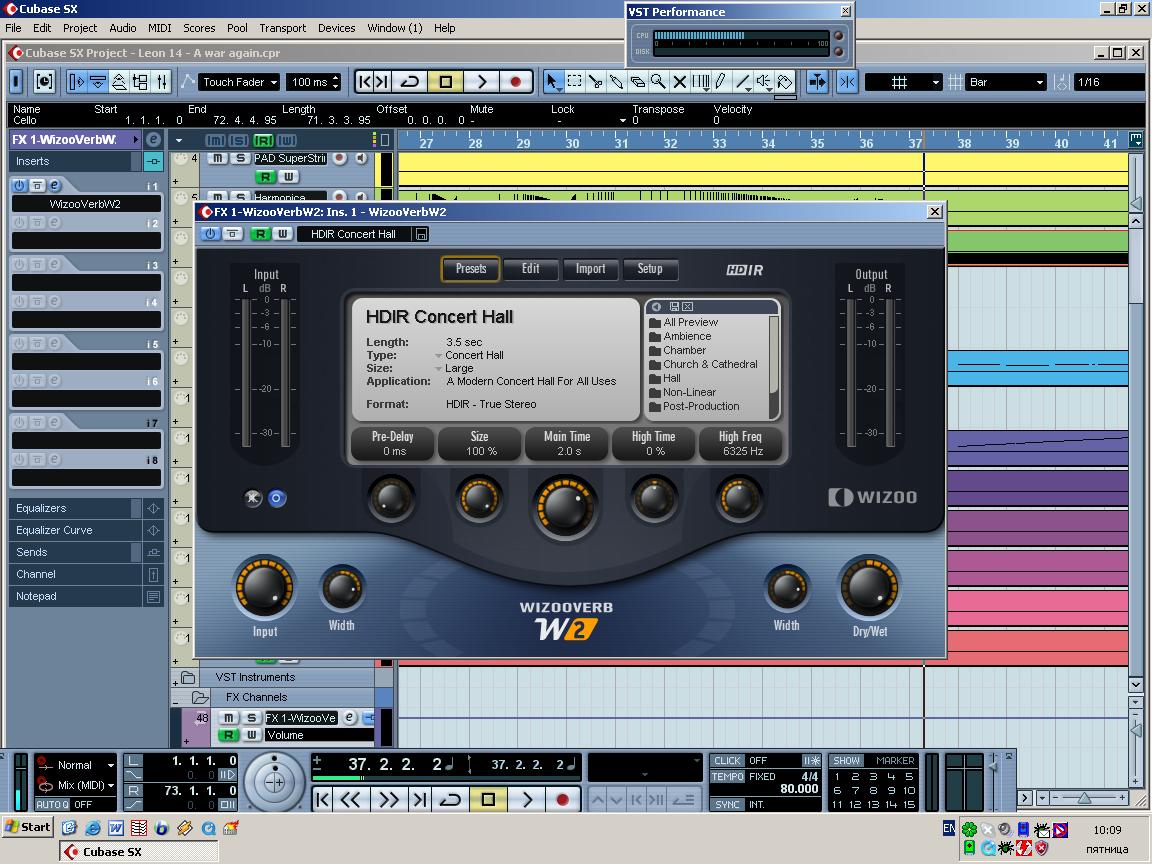1152x864 pixels.
Task: Click the Setup button in WizooVerb
Action: (x=650, y=269)
